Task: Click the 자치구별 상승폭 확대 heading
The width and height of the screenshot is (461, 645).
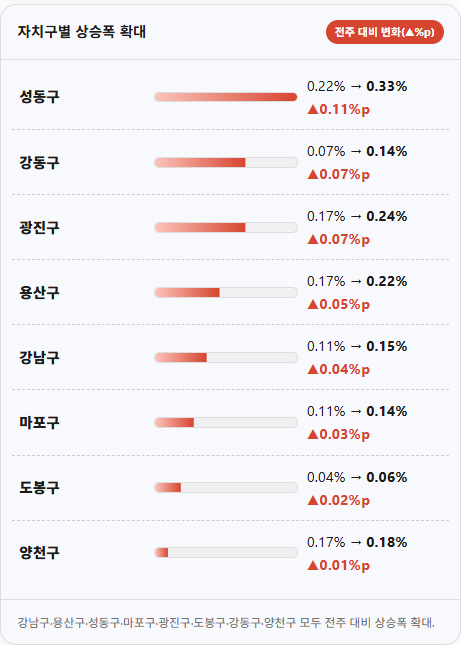Action: [81, 32]
